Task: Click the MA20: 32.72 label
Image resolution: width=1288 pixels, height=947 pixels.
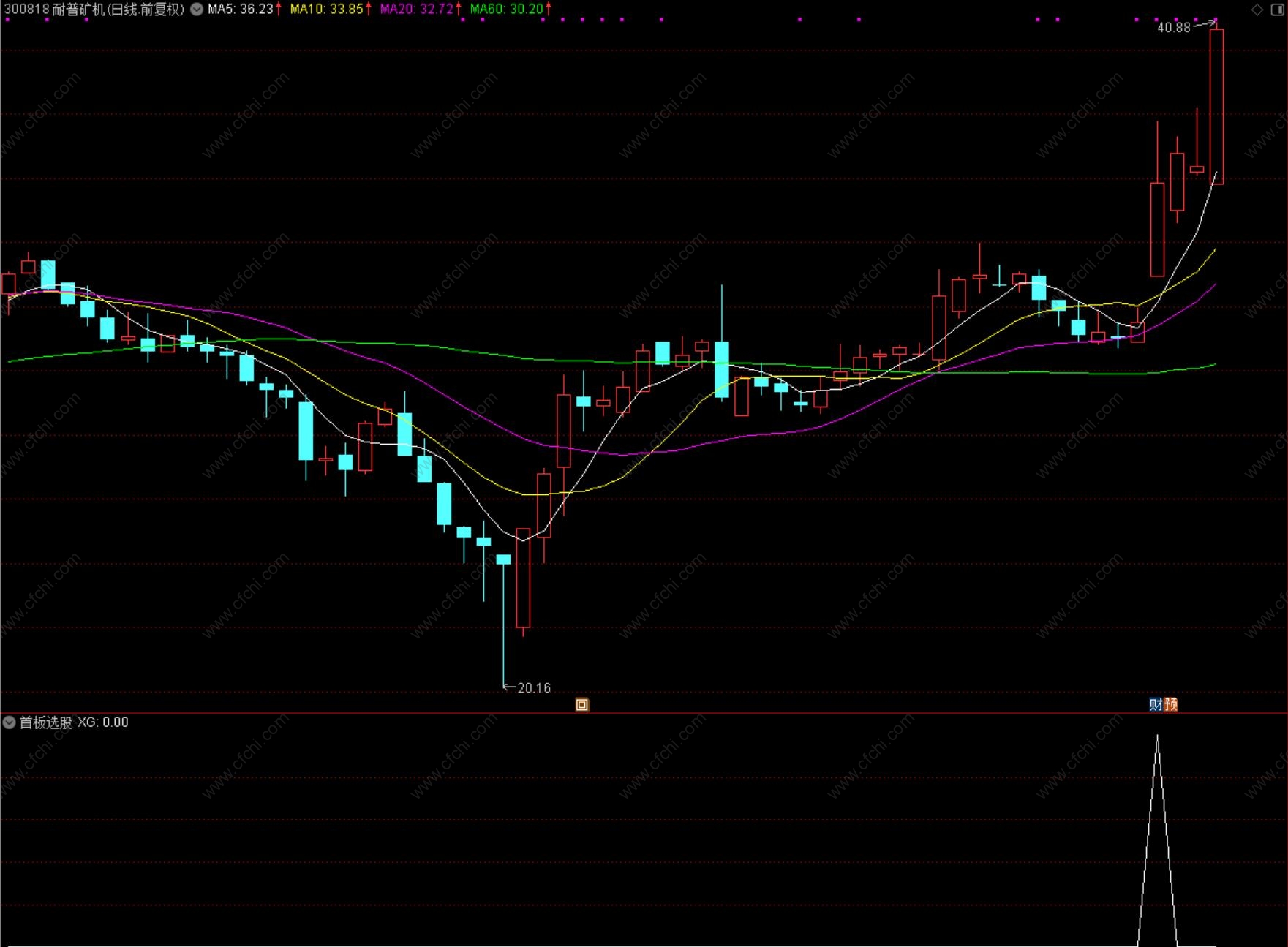Action: pyautogui.click(x=417, y=10)
